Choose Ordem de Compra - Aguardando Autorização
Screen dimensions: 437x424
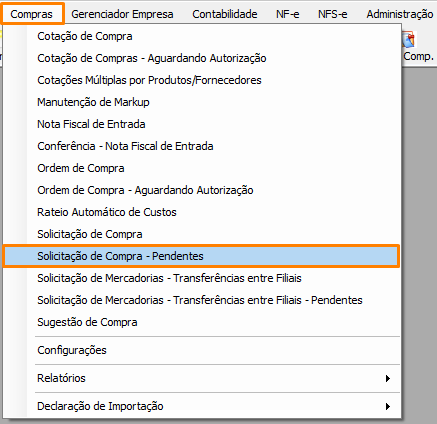click(201, 190)
